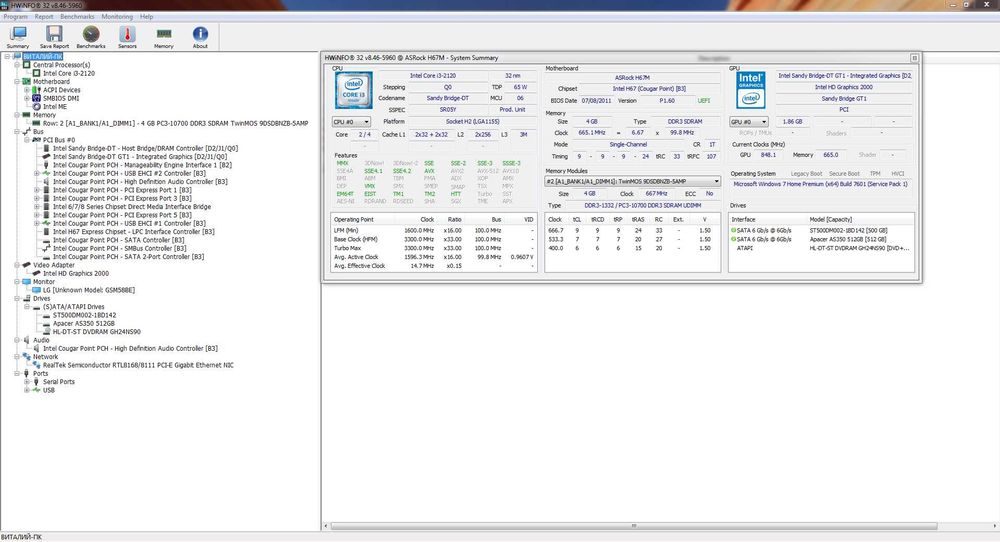Select the ВИТАЛИЙ-ПК root node
Image resolution: width=1000 pixels, height=542 pixels.
(43, 56)
